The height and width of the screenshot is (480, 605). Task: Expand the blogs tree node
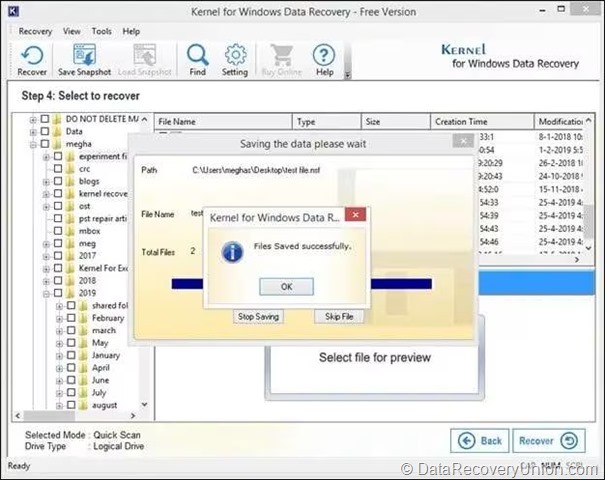tap(46, 182)
